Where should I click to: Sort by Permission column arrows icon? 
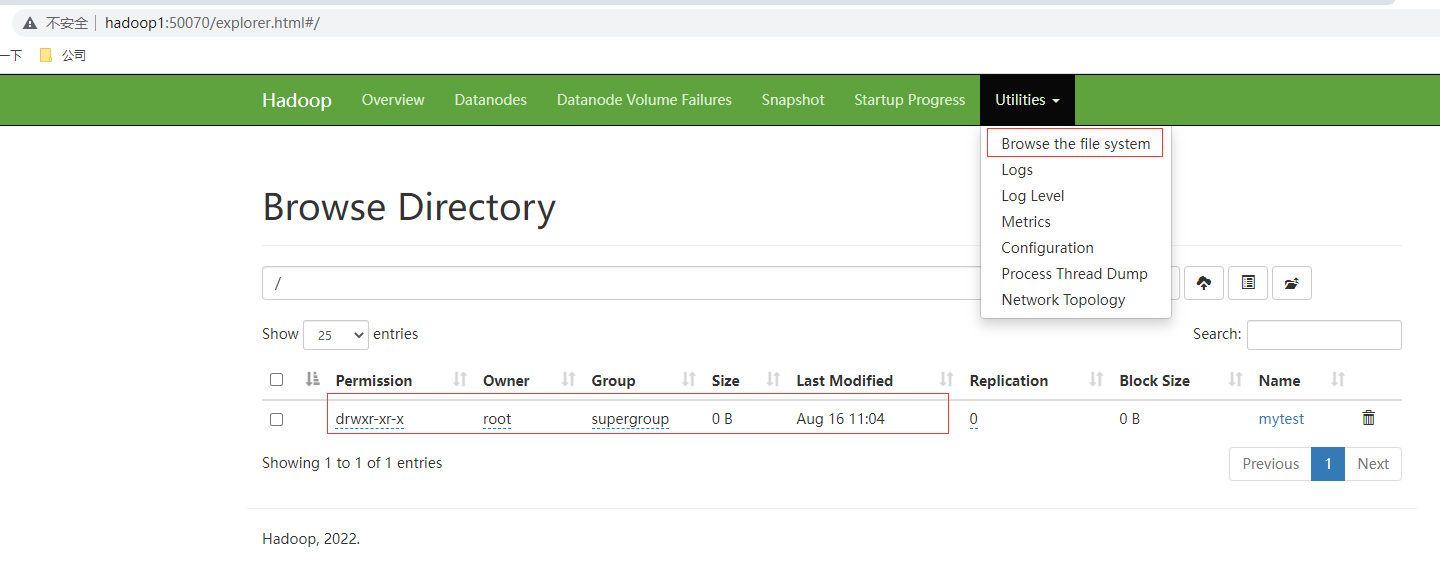pyautogui.click(x=460, y=379)
